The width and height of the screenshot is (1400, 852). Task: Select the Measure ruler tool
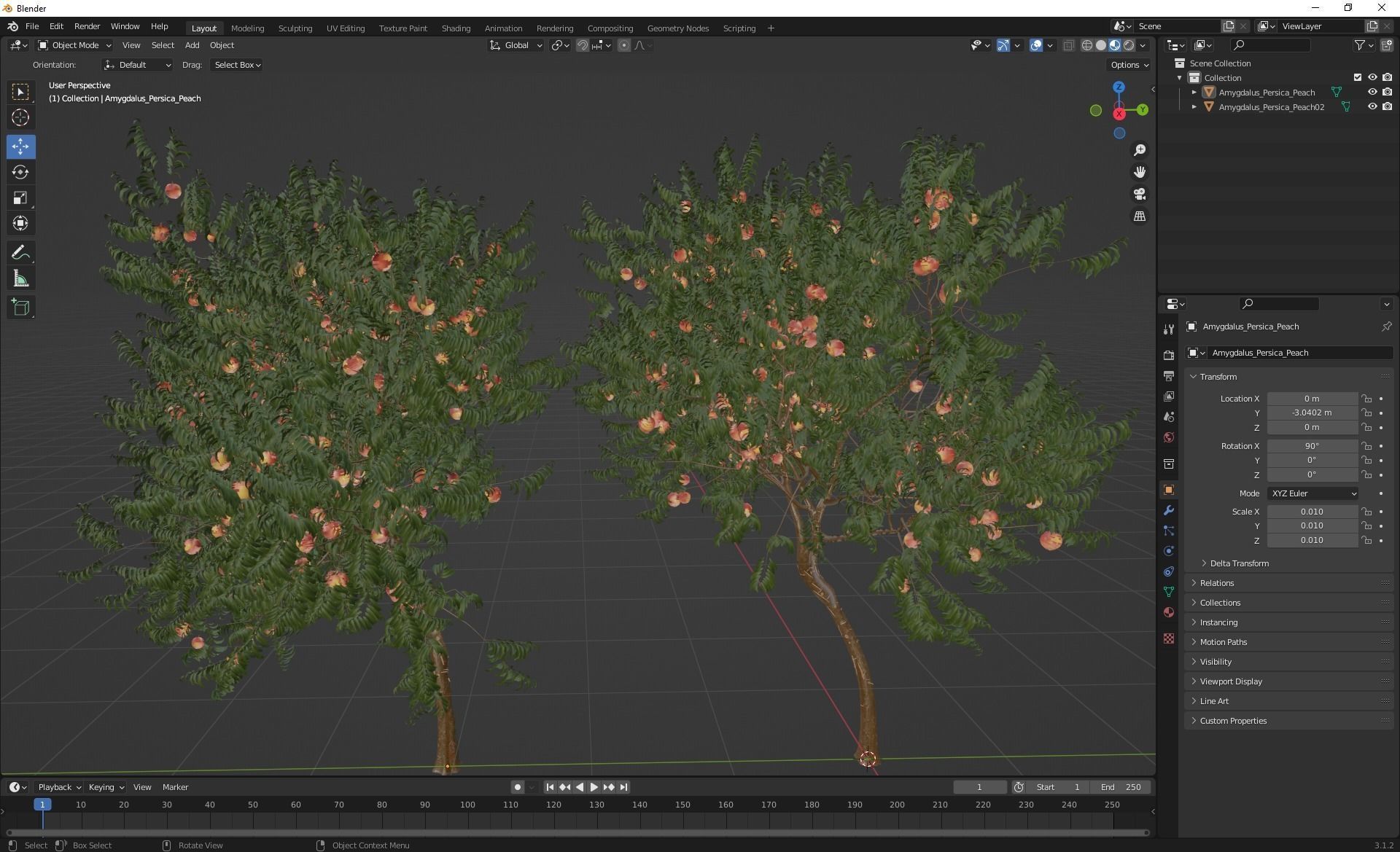click(20, 278)
